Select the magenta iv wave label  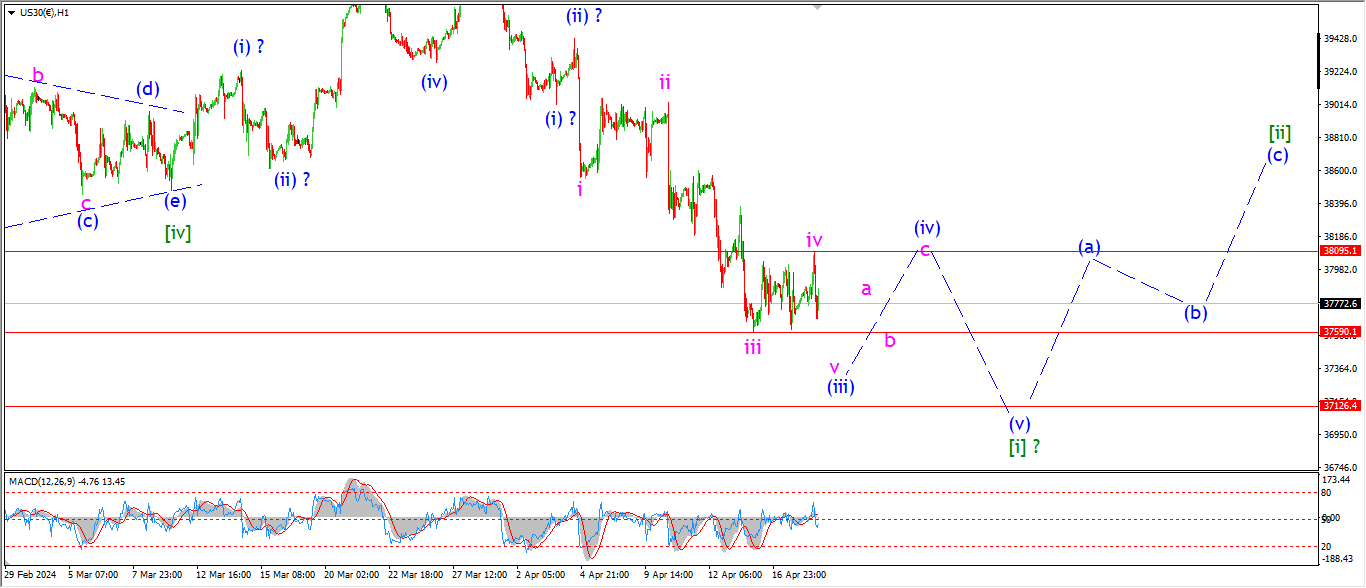(815, 240)
